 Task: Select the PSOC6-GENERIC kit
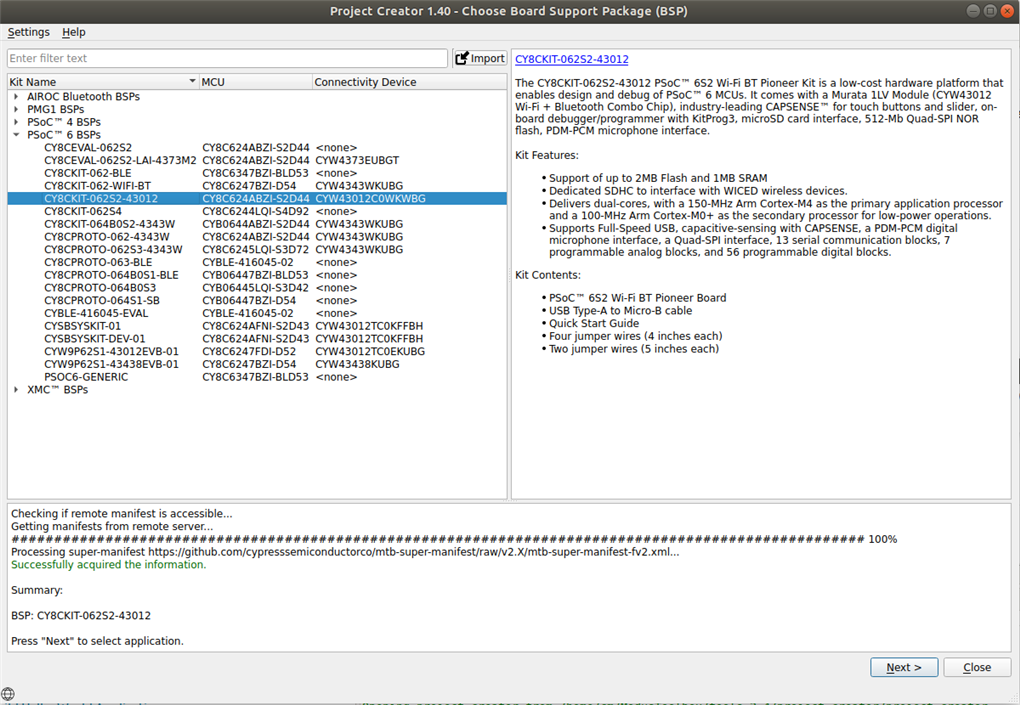(x=257, y=377)
